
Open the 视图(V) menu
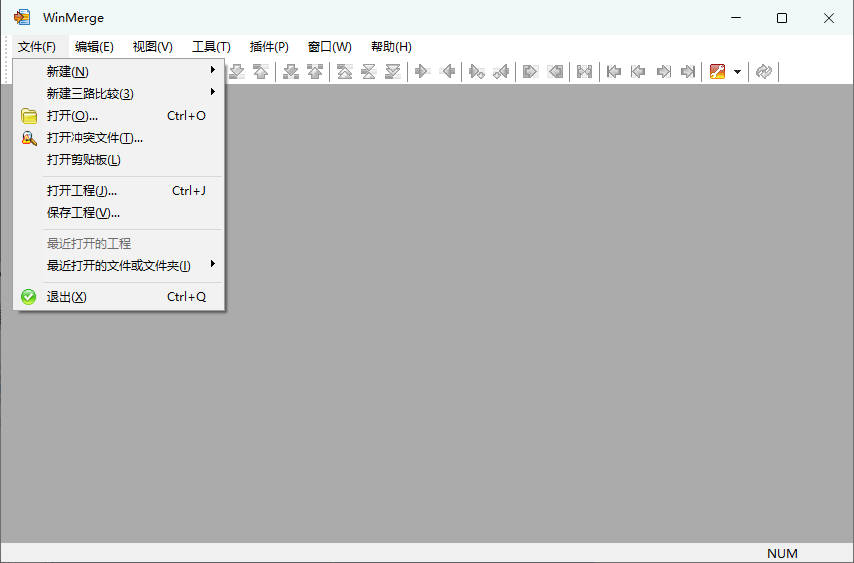(x=152, y=47)
